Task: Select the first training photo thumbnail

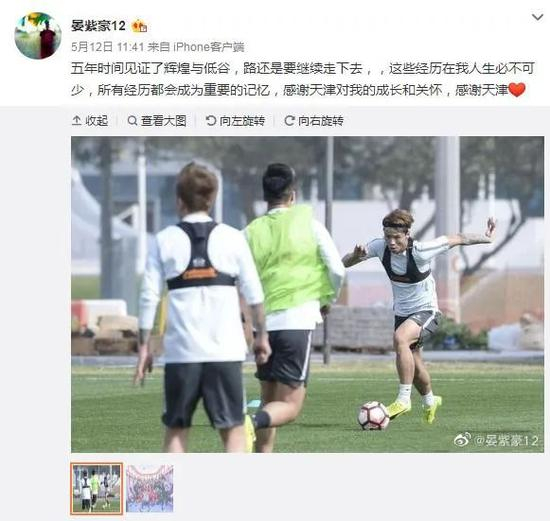Action: [x=97, y=489]
